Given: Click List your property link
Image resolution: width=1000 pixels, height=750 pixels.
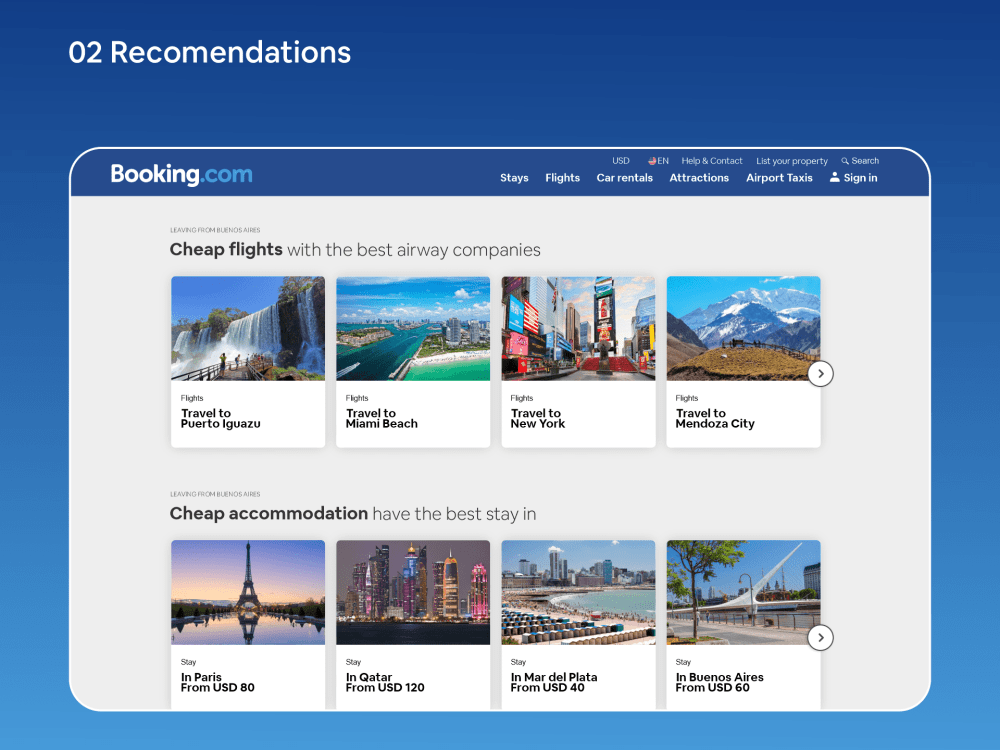Looking at the screenshot, I should pyautogui.click(x=792, y=161).
